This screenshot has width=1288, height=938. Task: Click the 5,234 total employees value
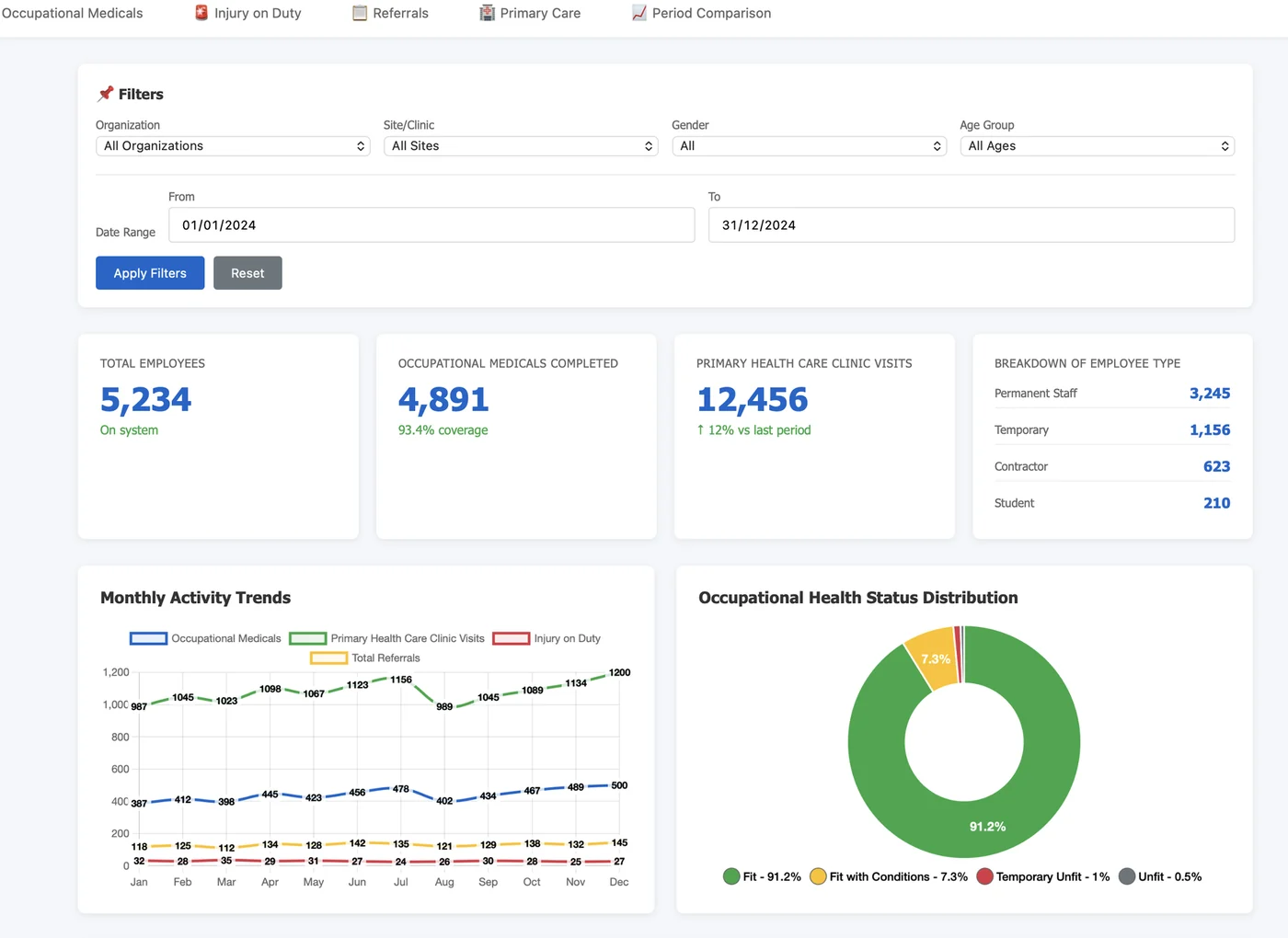pyautogui.click(x=145, y=400)
